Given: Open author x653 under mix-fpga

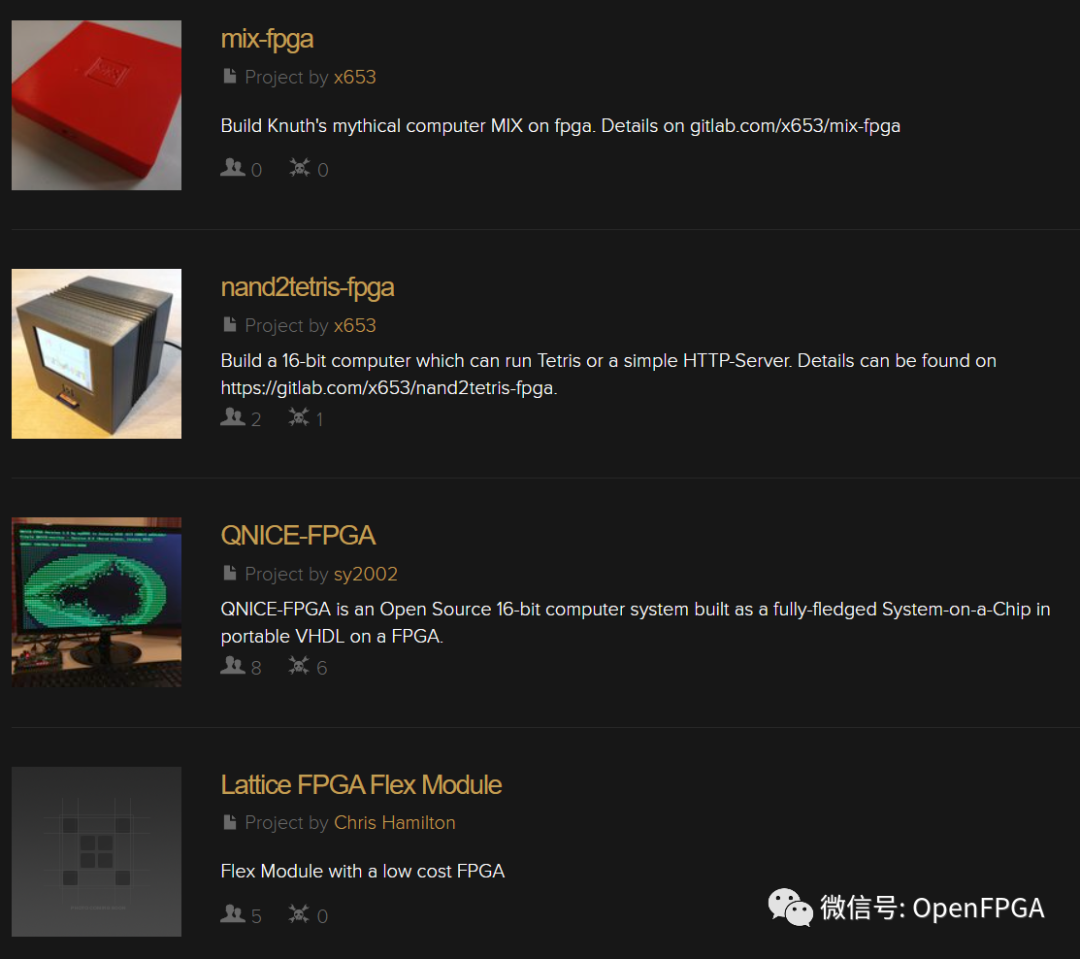Looking at the screenshot, I should click(355, 77).
